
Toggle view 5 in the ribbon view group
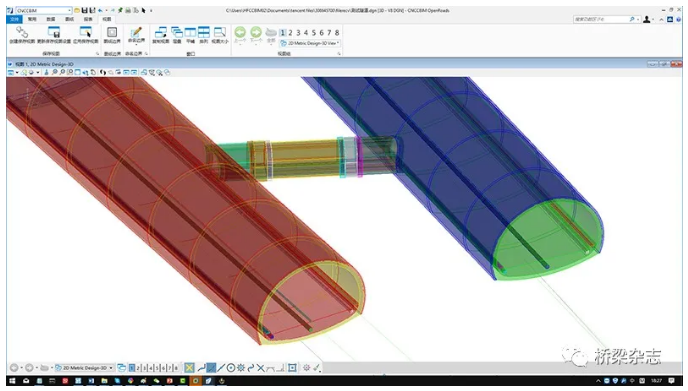point(314,32)
